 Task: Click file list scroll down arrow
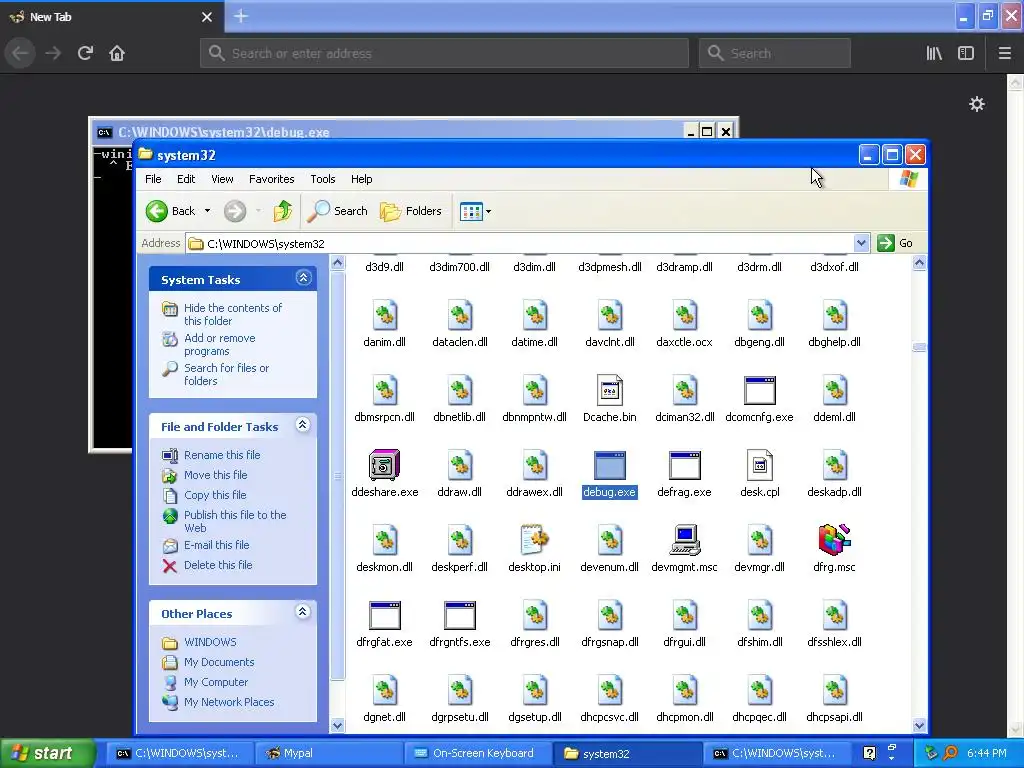coord(919,725)
